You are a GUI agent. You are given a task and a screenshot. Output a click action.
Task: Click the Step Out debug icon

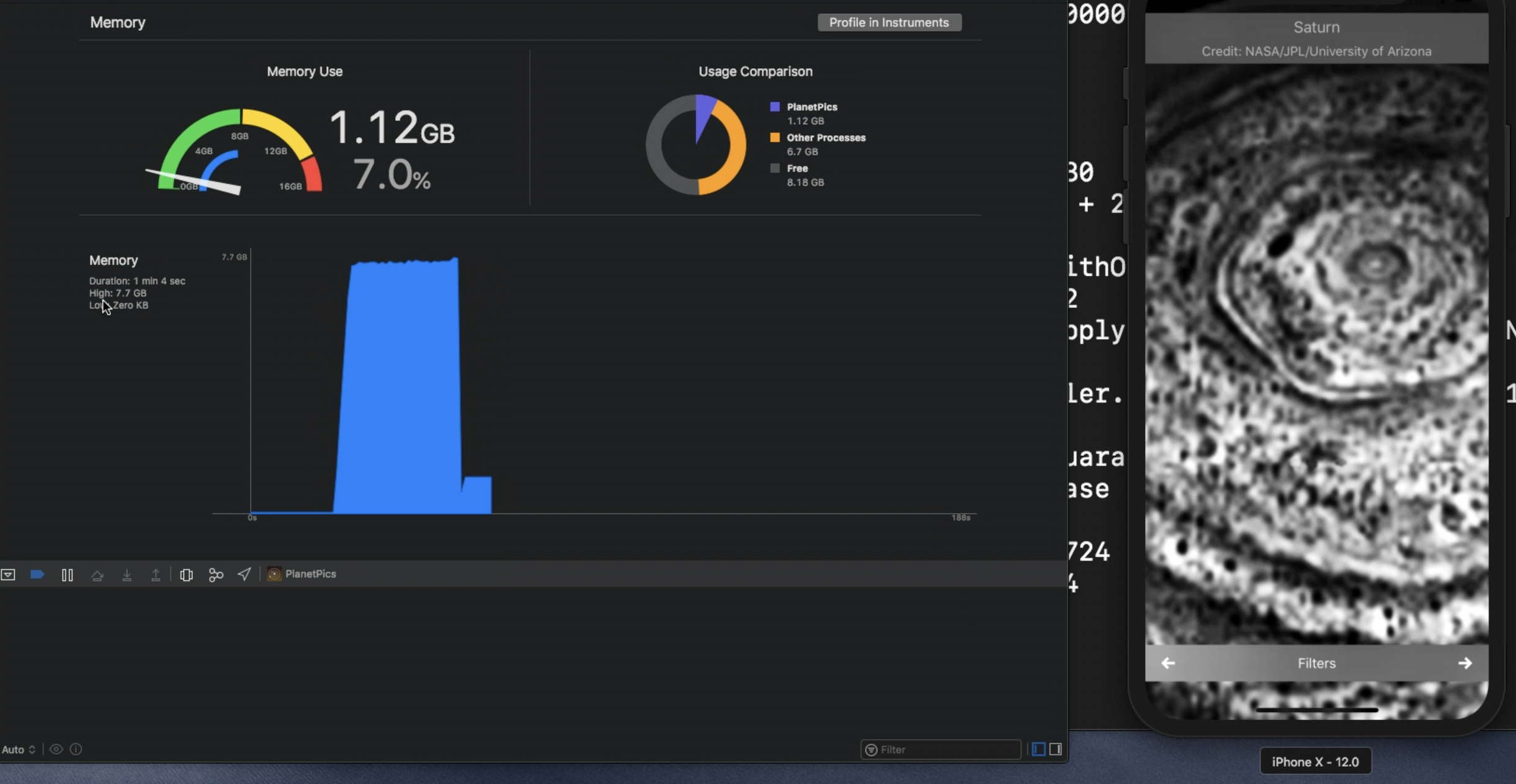pyautogui.click(x=156, y=575)
